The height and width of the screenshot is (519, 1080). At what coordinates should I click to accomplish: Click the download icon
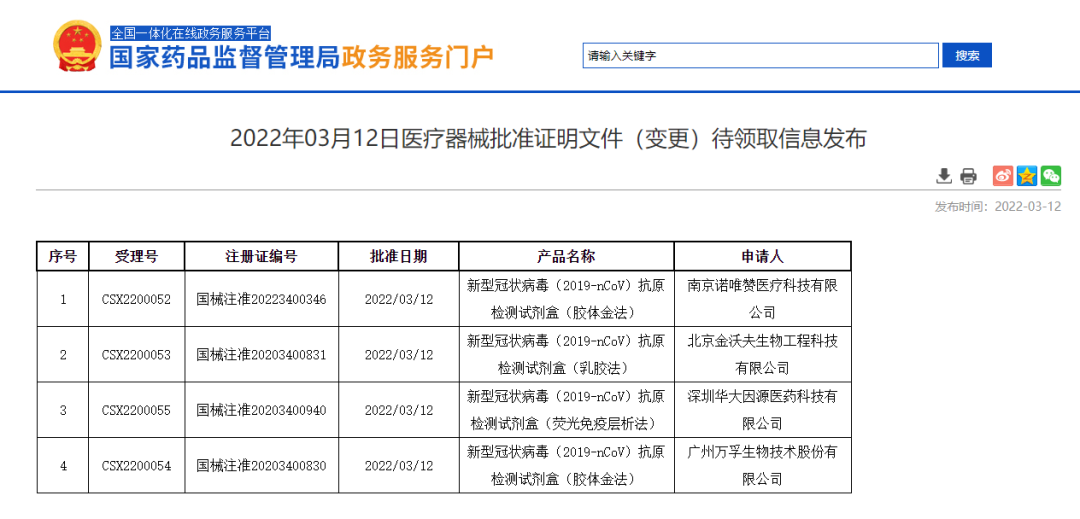[944, 176]
